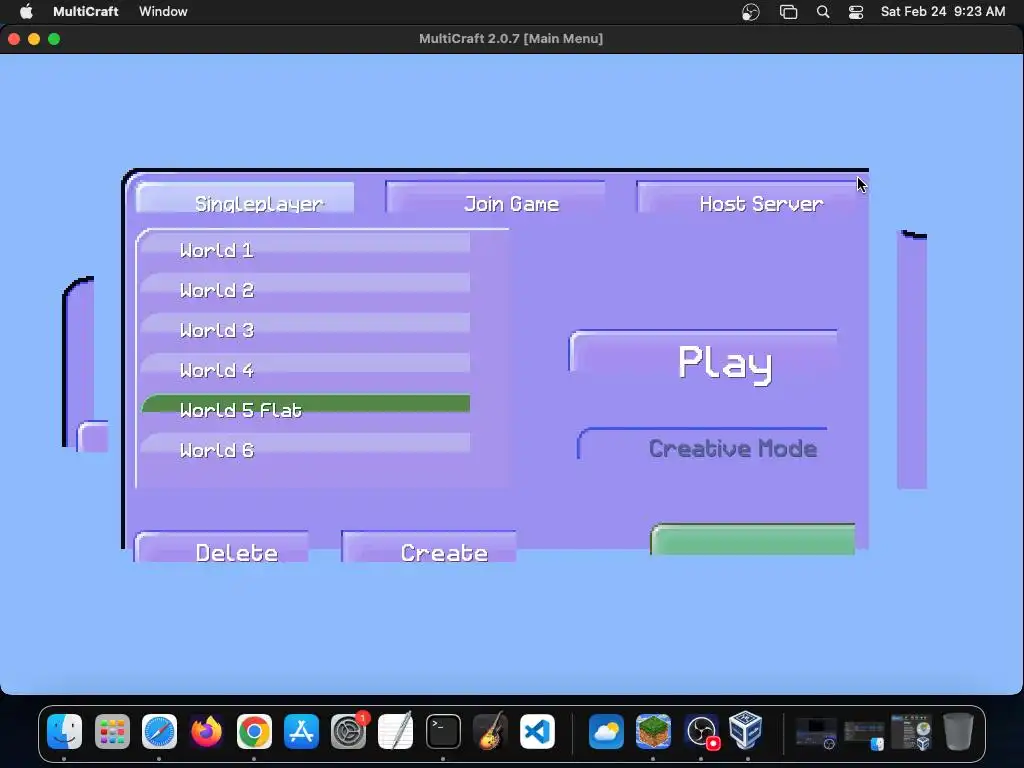The width and height of the screenshot is (1024, 768).
Task: Open the MultiCraft menu in menu bar
Action: point(86,11)
